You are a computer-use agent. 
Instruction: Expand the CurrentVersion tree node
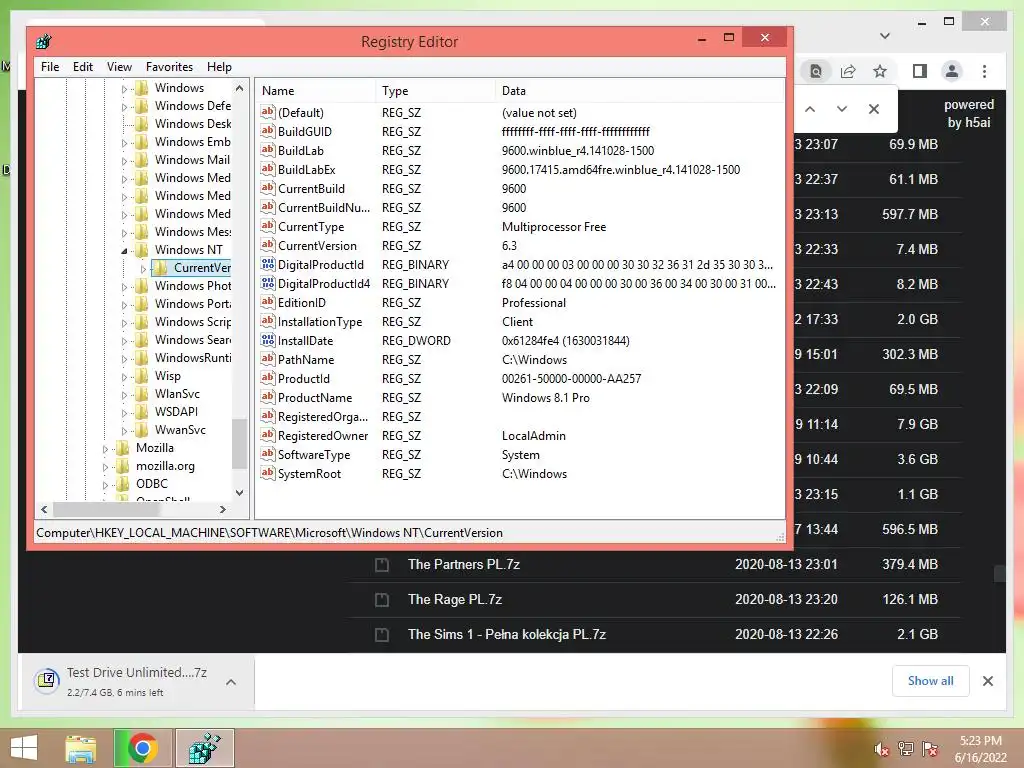(143, 268)
